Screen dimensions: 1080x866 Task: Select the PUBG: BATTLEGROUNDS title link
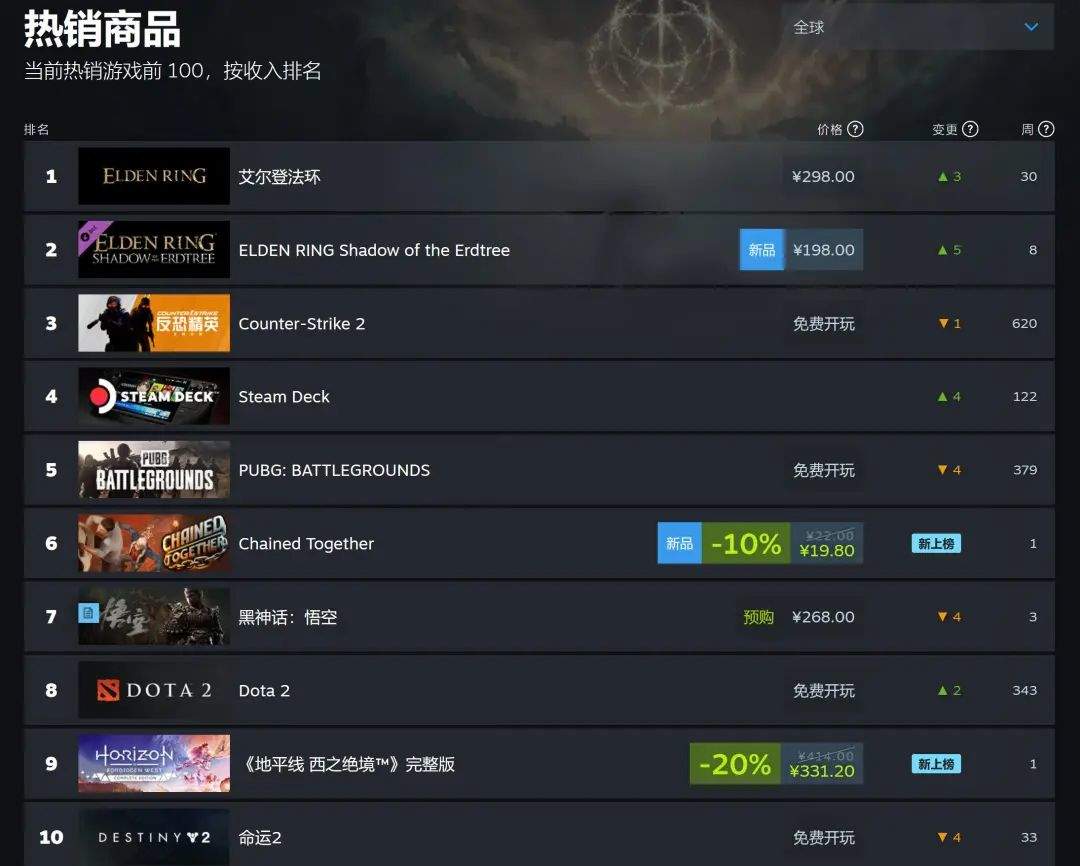coord(334,470)
